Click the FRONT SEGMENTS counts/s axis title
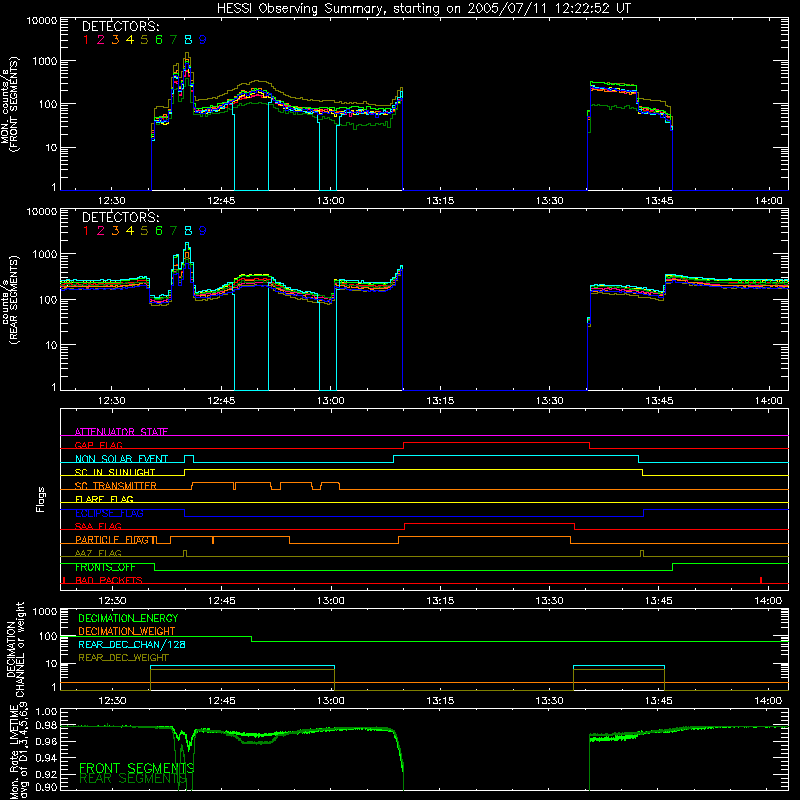The height and width of the screenshot is (800, 800). coord(10,104)
